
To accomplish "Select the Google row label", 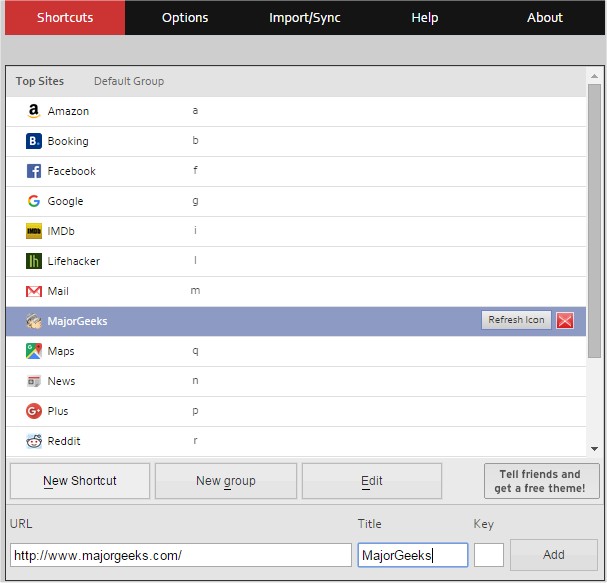I will (x=65, y=201).
